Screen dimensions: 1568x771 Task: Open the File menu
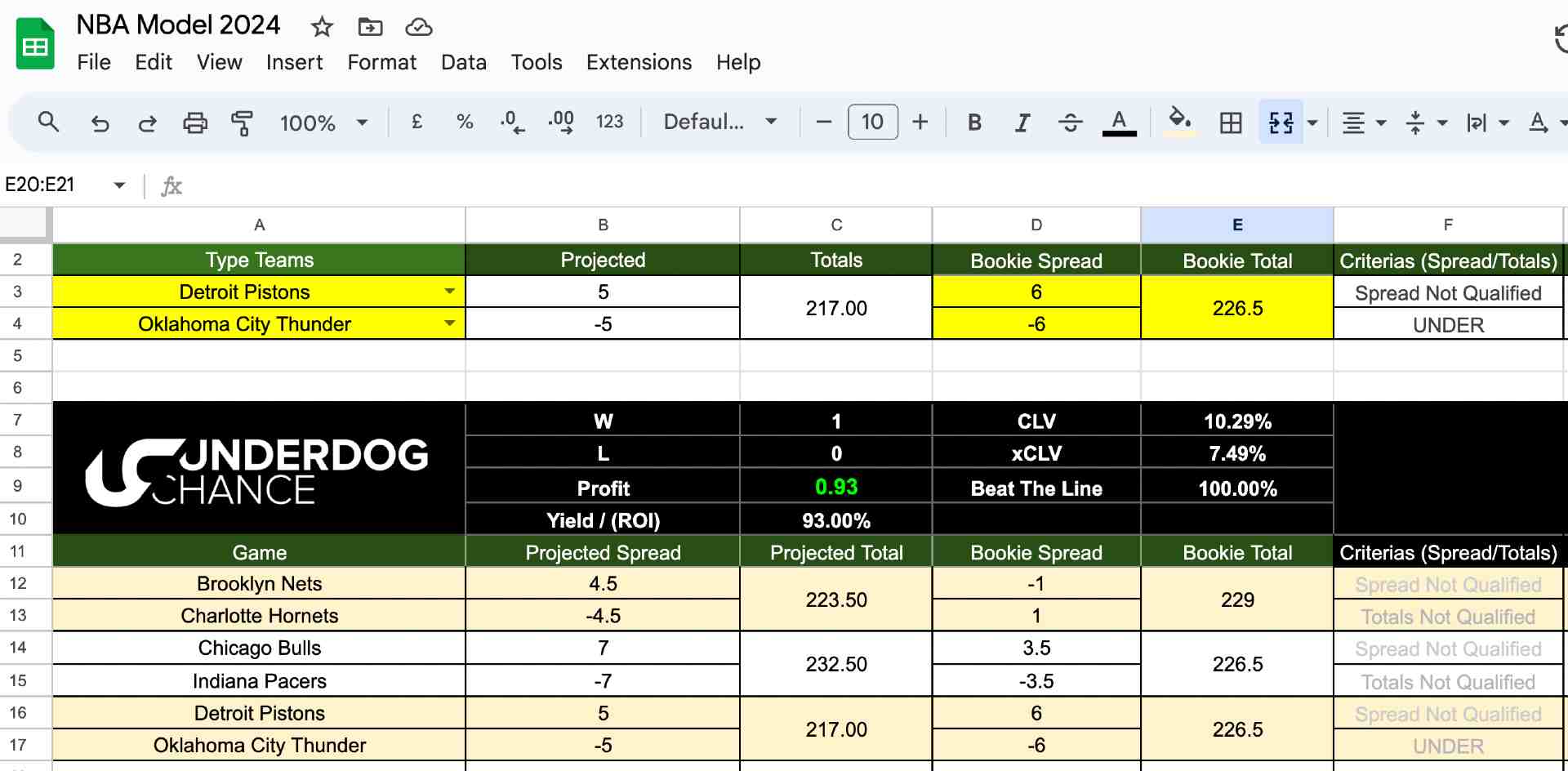click(94, 62)
